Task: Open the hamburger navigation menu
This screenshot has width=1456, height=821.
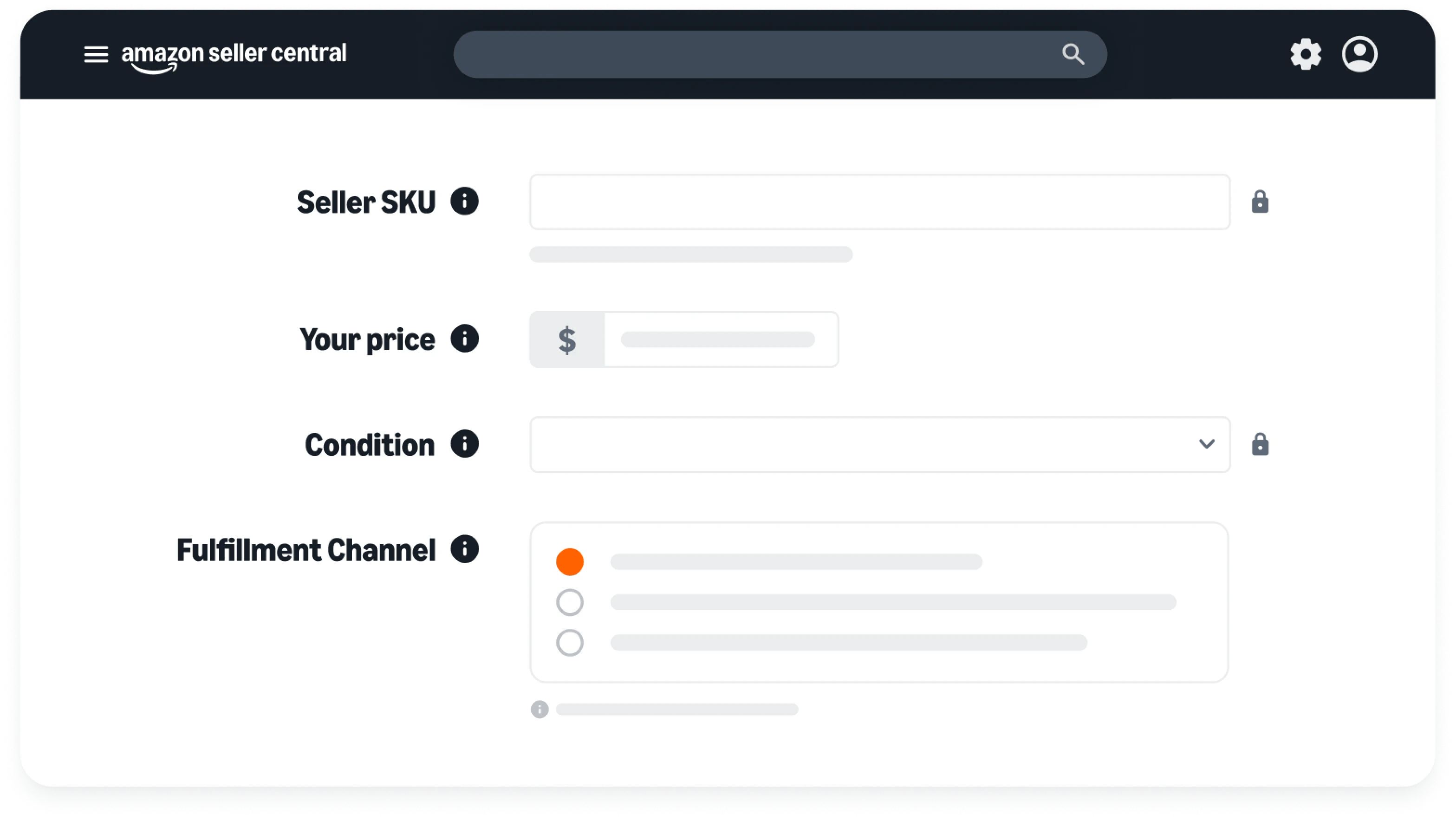Action: 96,54
